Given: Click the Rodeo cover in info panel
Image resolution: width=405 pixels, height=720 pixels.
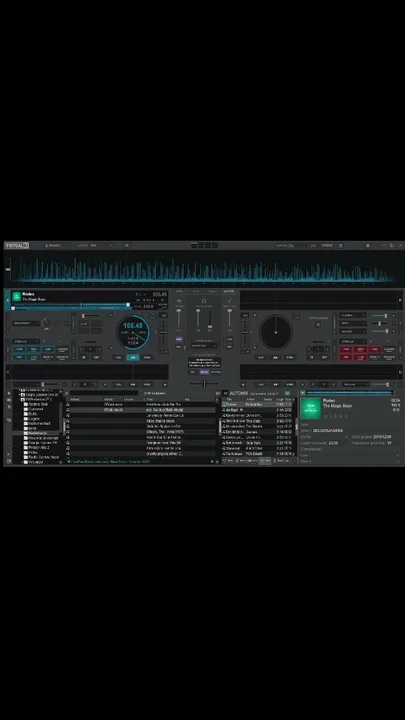Looking at the screenshot, I should tap(310, 408).
